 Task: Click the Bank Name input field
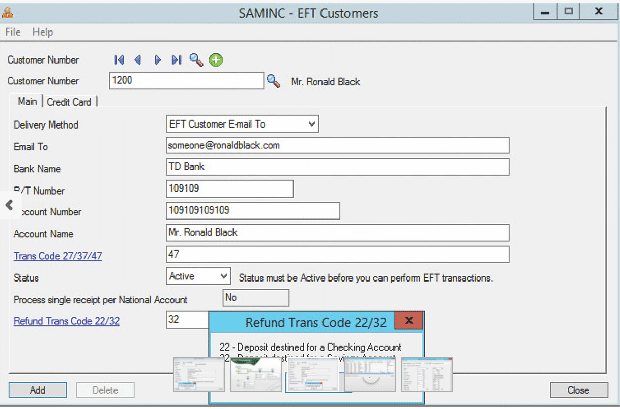pos(337,167)
